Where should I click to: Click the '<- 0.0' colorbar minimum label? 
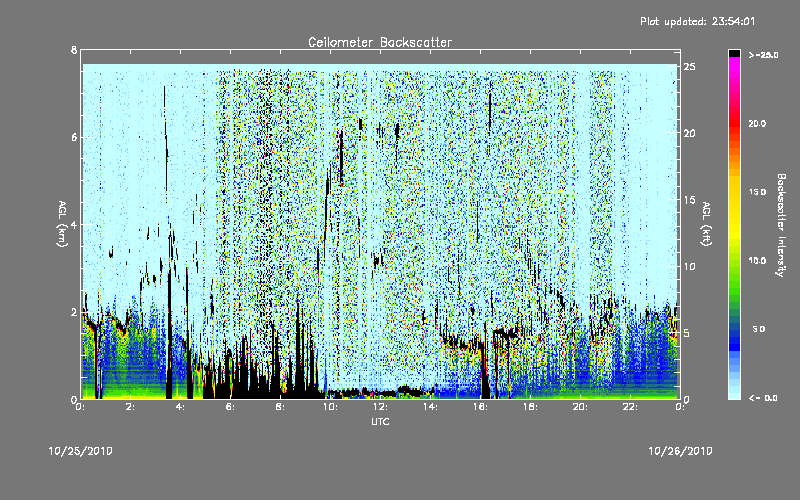pyautogui.click(x=763, y=397)
